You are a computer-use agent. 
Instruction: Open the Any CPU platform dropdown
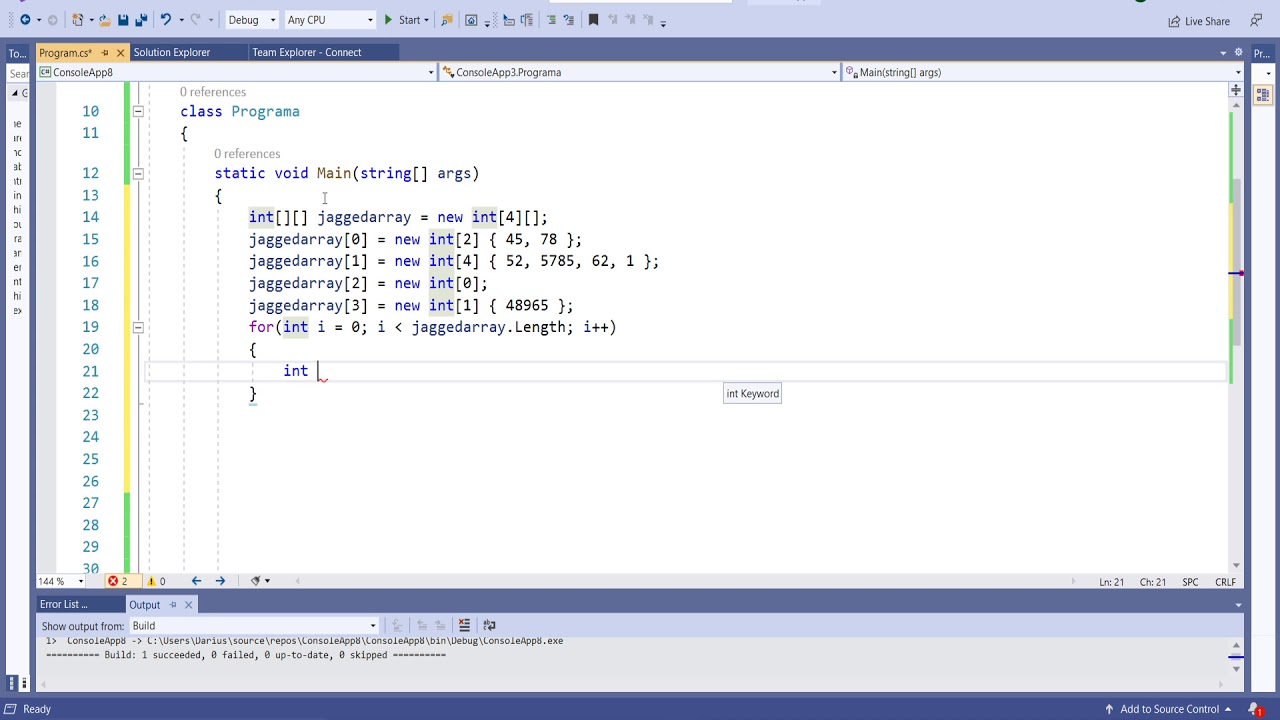[329, 20]
